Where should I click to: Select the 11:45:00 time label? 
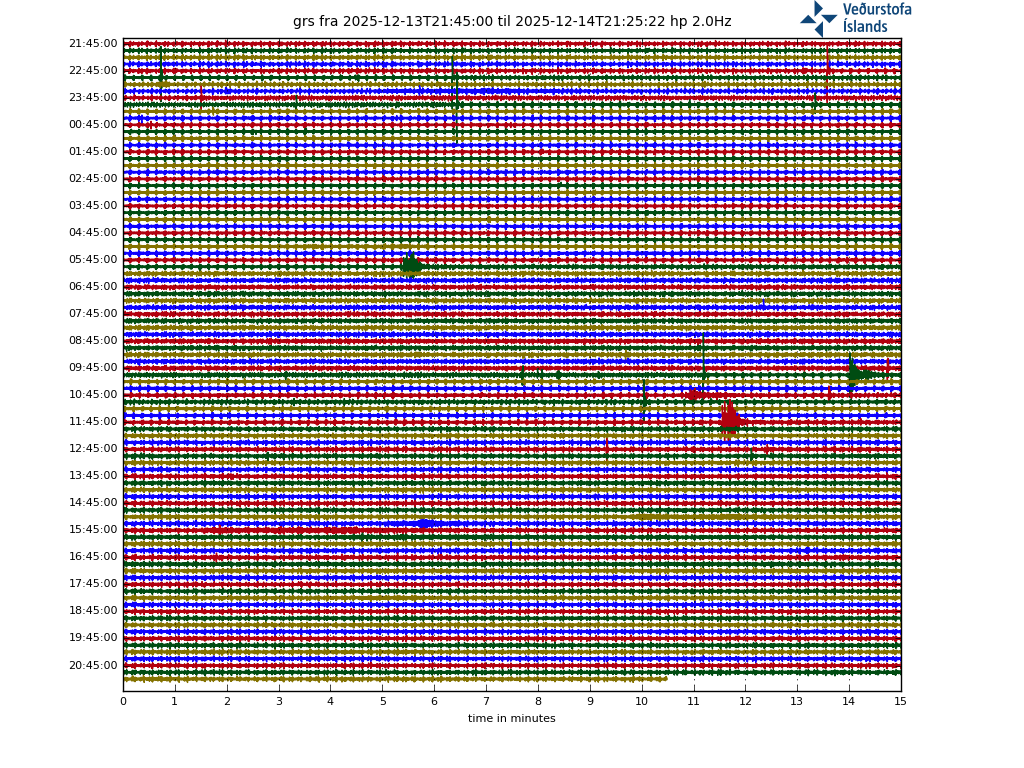click(x=93, y=422)
